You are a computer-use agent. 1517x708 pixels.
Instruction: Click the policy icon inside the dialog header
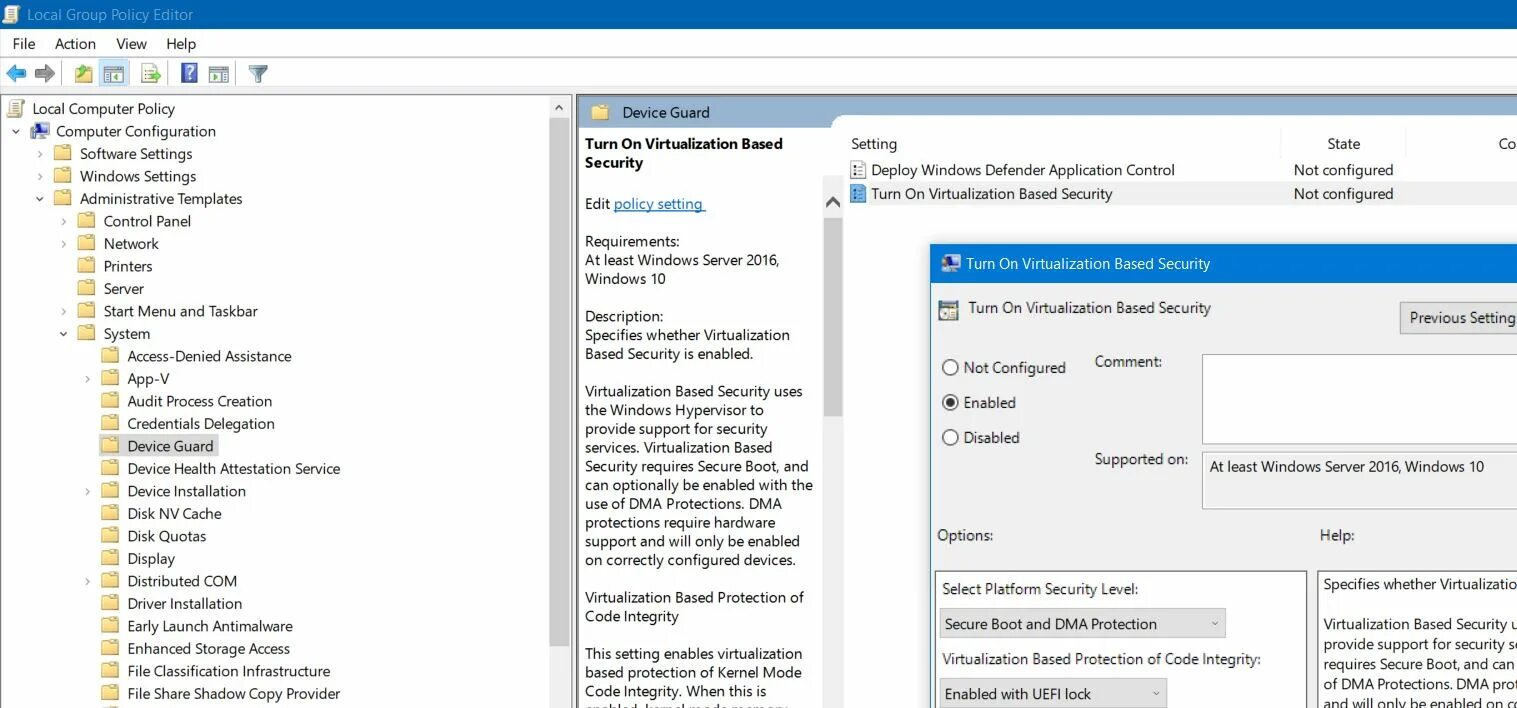948,310
